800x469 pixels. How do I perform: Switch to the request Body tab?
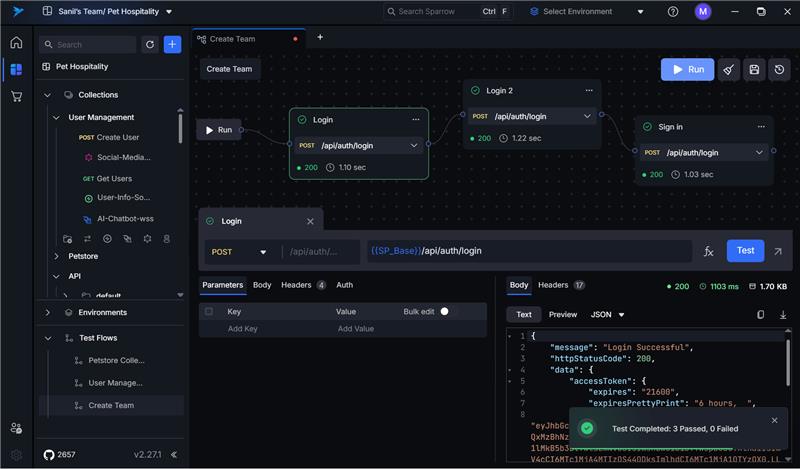pos(262,285)
